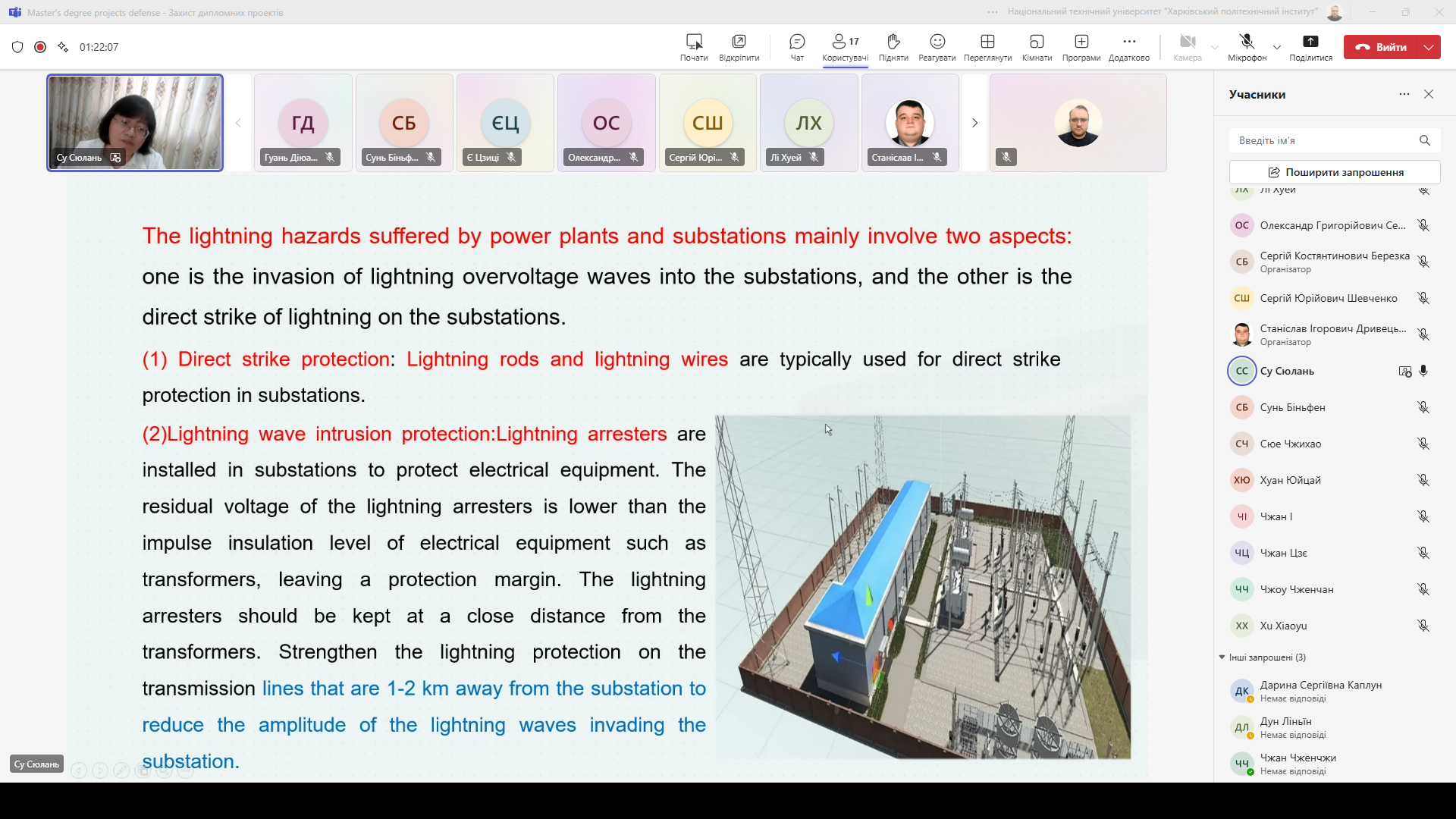Screen dimensions: 1456x819
Task: Open Переглянути view menu
Action: tap(987, 47)
